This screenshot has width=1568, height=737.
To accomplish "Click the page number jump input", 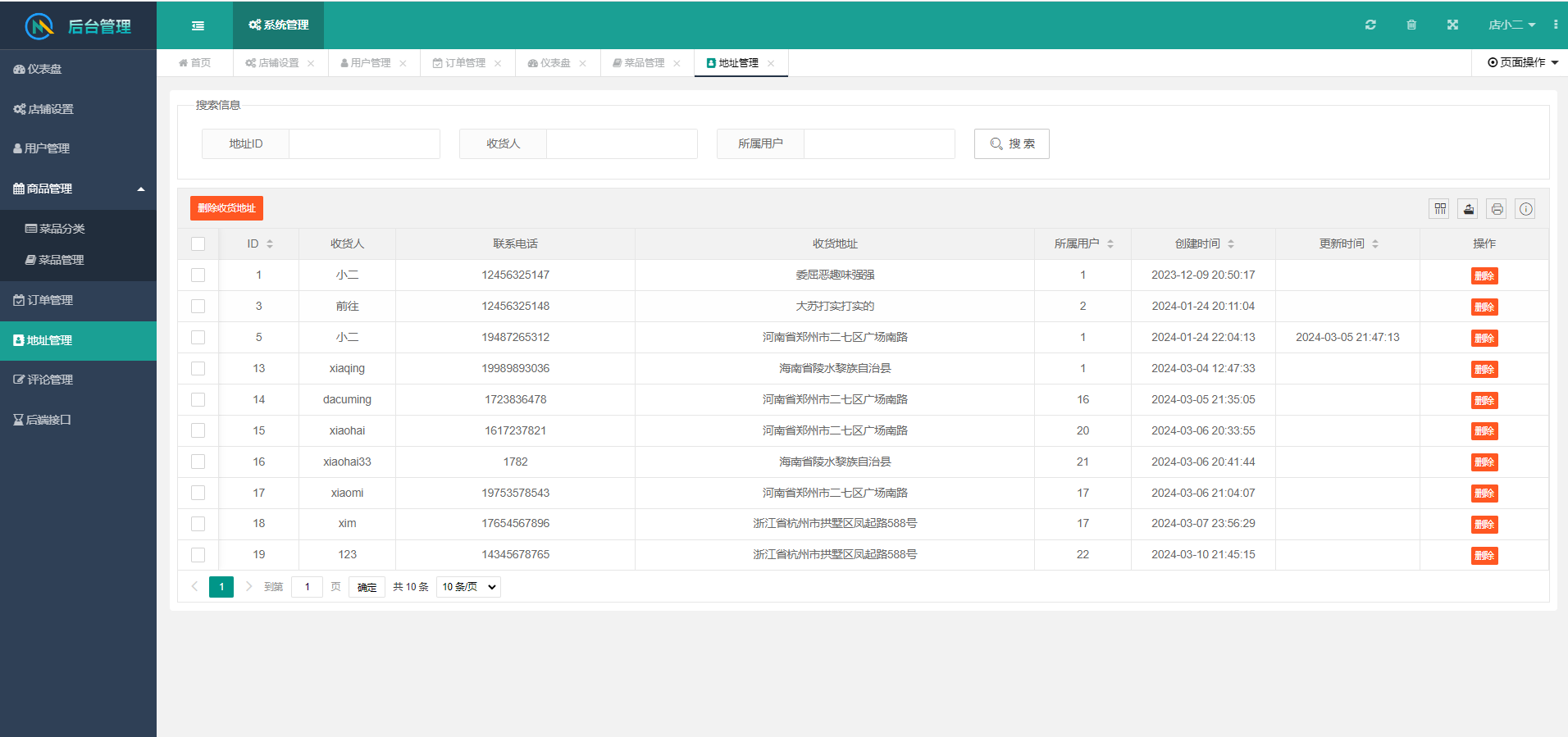I will 307,587.
